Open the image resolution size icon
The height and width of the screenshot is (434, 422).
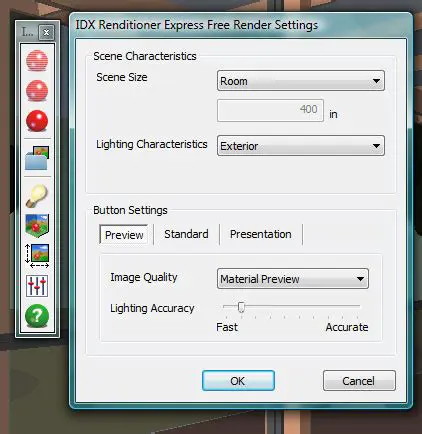coord(37,256)
